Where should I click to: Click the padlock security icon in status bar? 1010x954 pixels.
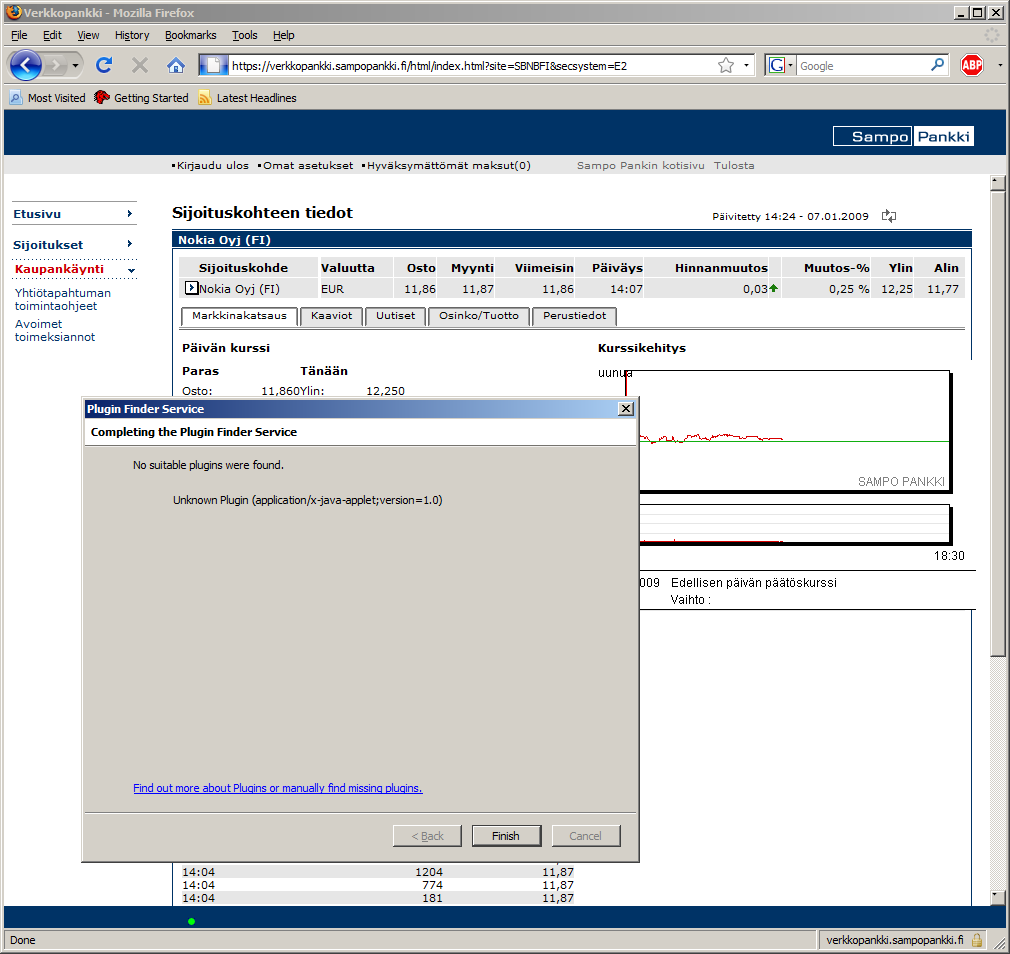pos(977,940)
